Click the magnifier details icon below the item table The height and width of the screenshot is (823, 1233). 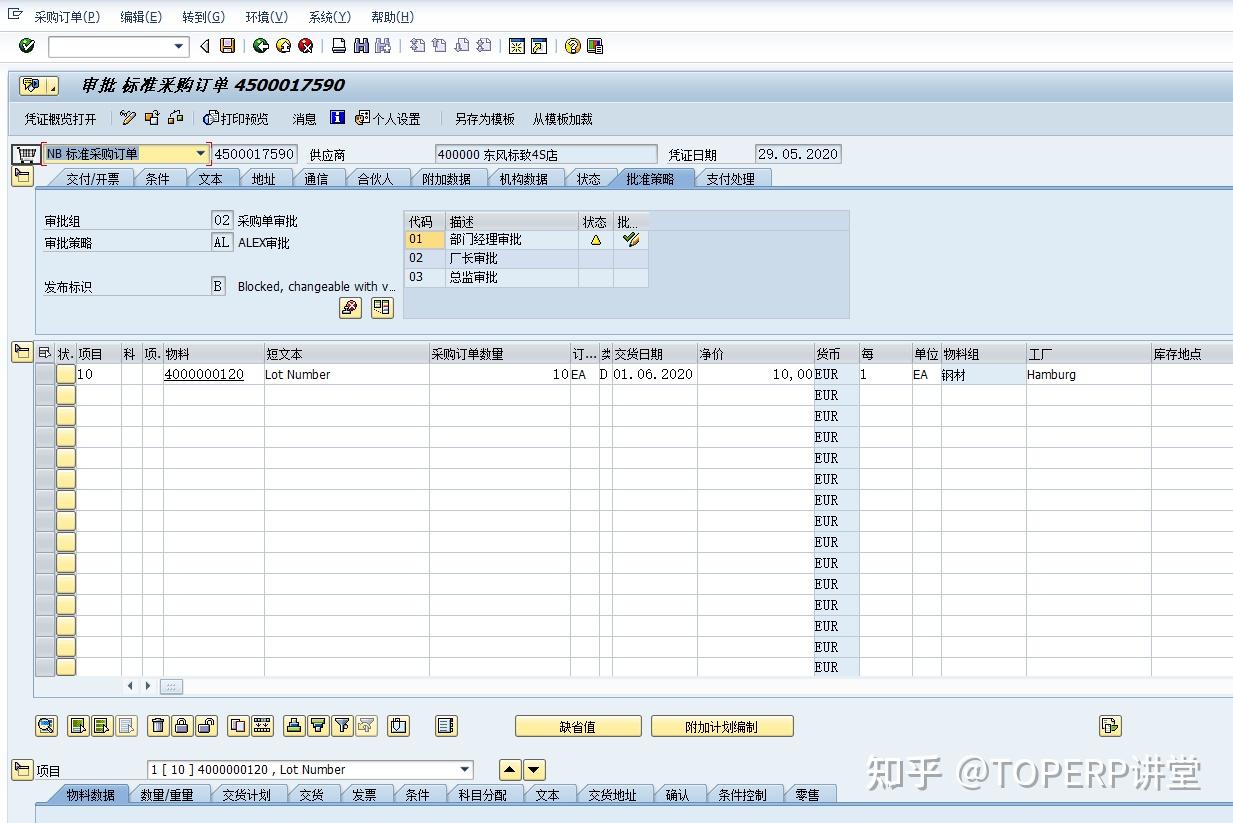pos(46,726)
